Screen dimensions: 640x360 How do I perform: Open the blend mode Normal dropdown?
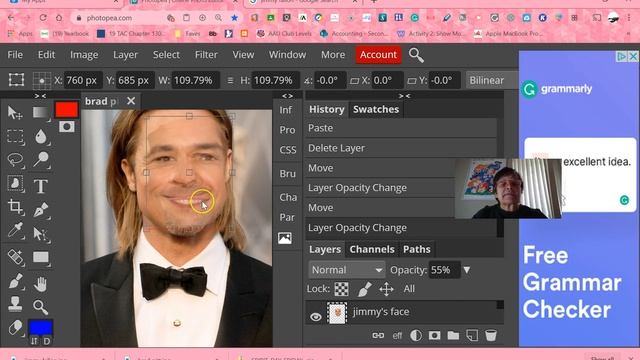click(x=347, y=270)
